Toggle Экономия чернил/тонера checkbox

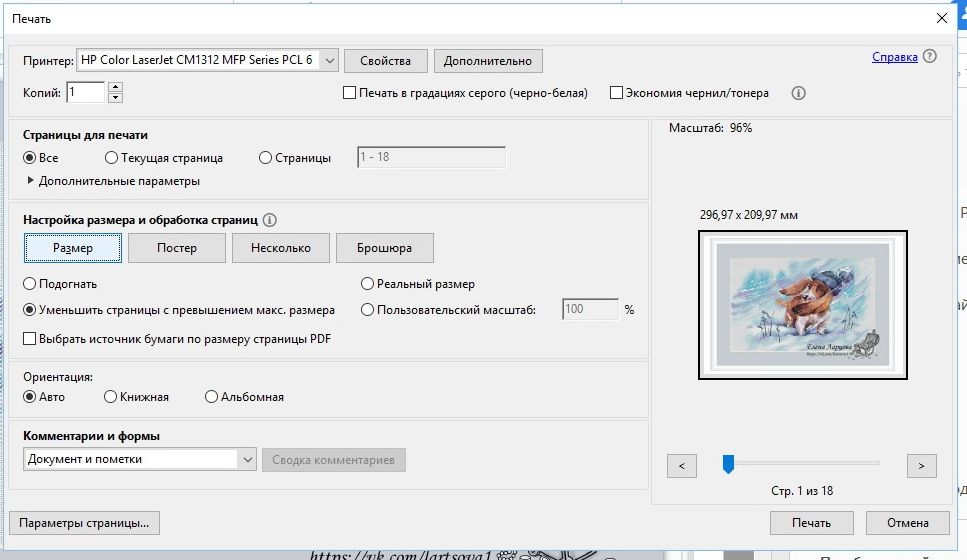[616, 93]
